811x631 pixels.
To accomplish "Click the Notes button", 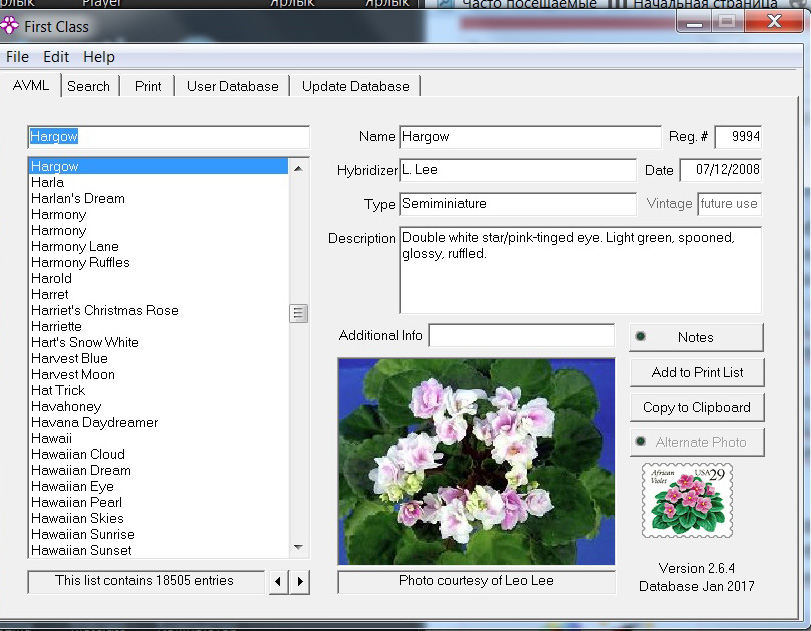I will click(696, 337).
